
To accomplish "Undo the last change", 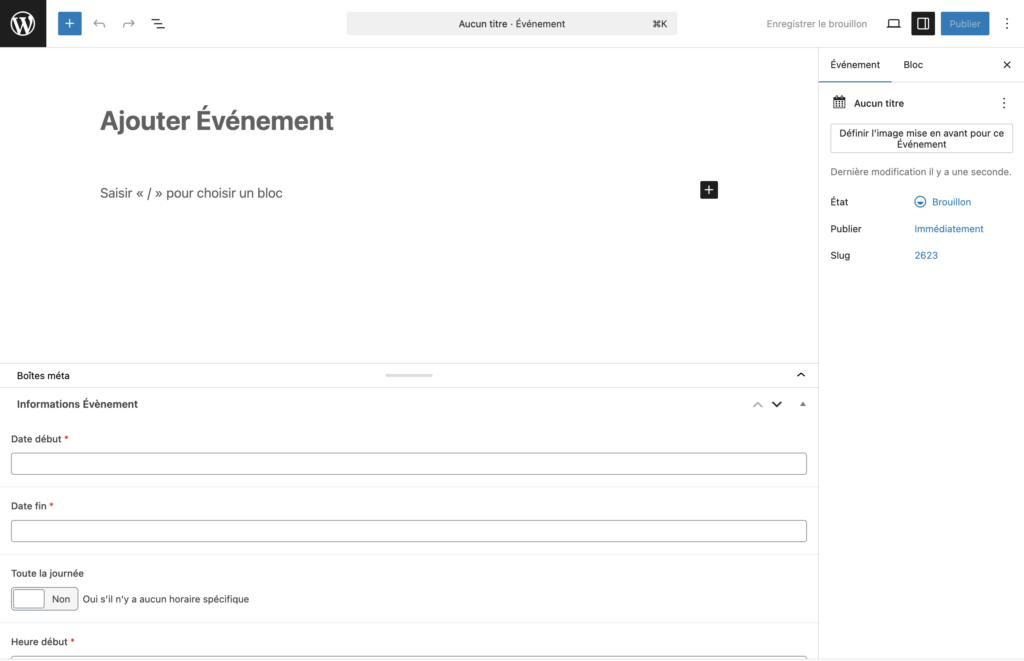I will pyautogui.click(x=99, y=24).
